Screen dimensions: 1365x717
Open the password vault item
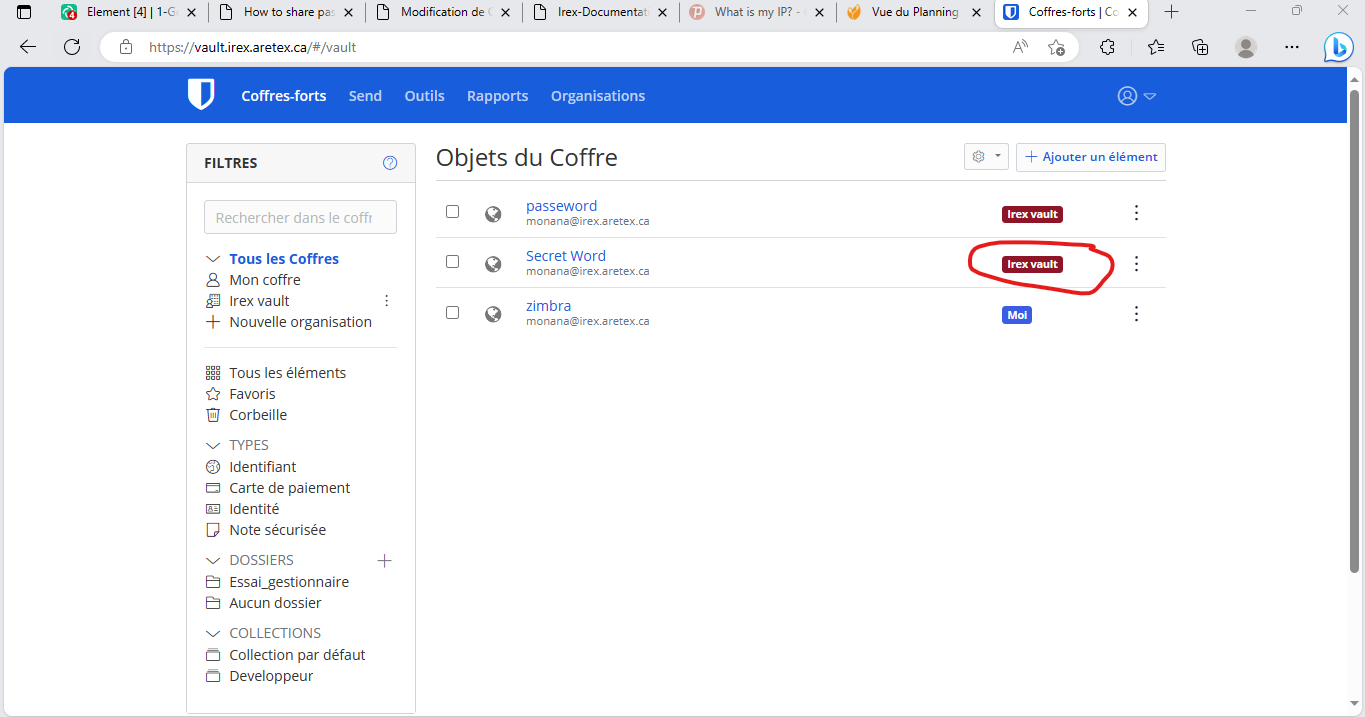pos(561,206)
